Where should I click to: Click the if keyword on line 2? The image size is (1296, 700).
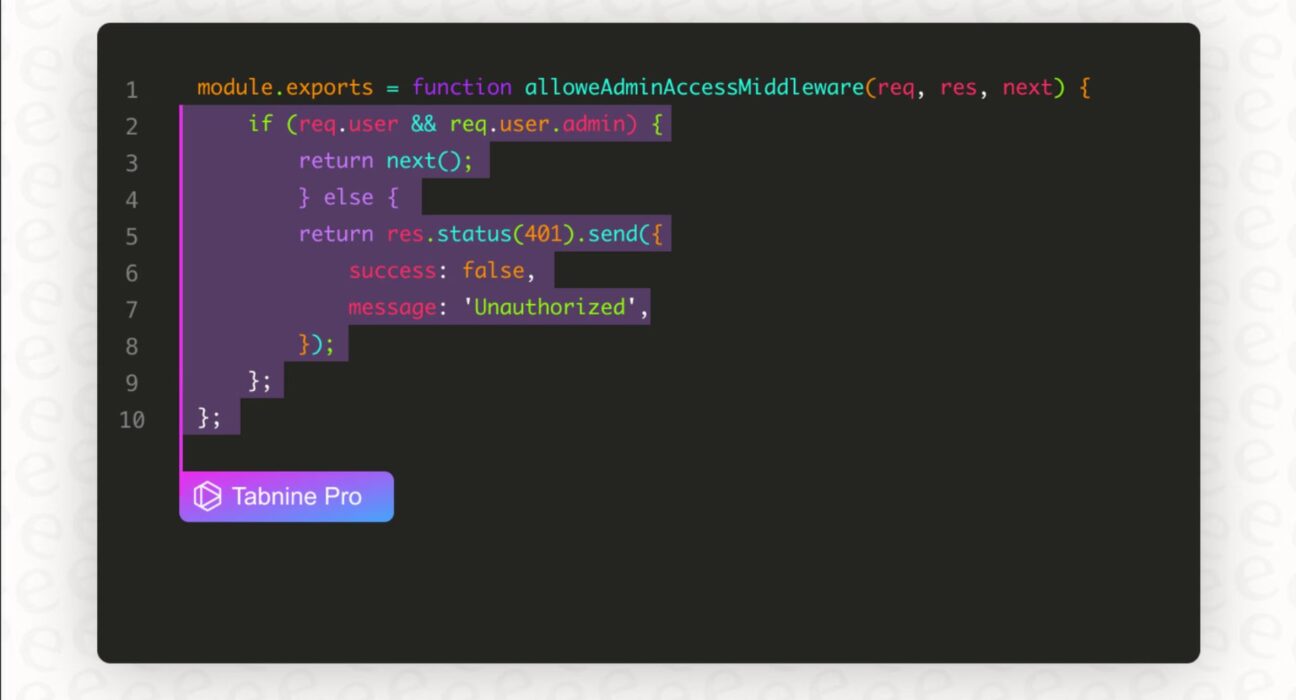260,125
